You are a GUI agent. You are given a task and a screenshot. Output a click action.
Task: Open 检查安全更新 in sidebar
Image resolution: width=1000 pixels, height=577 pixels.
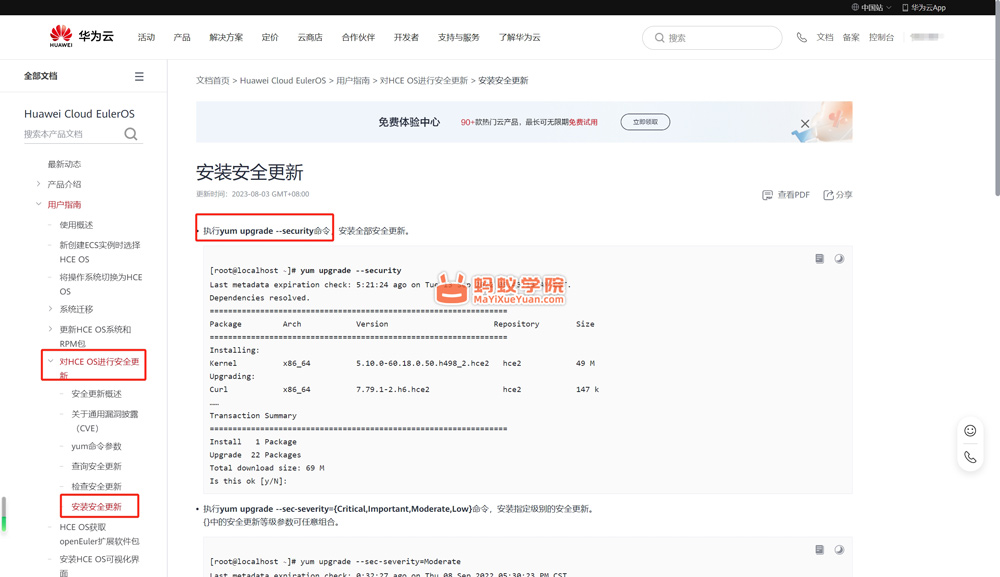[x=96, y=486]
